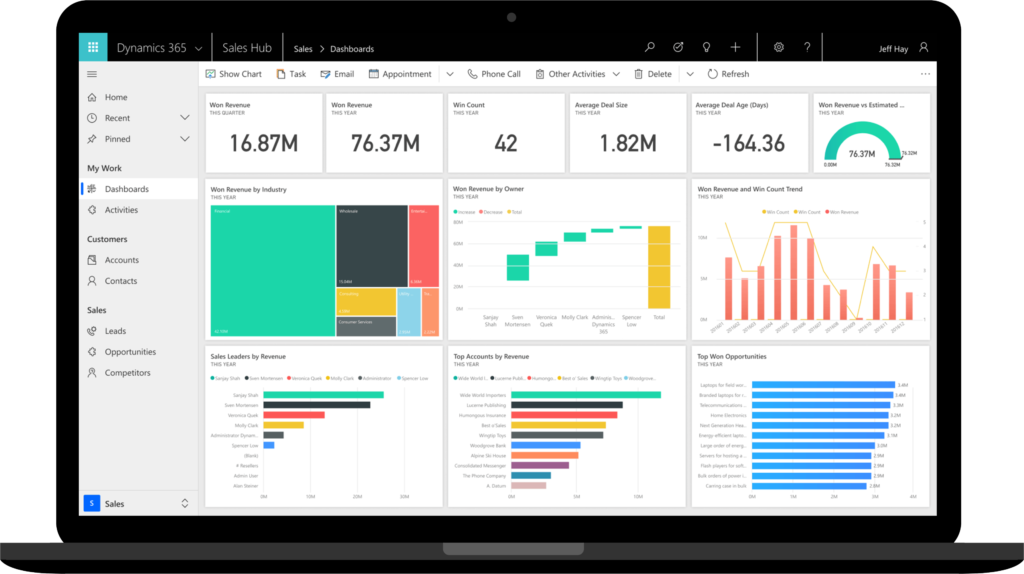Click the Win Count 42 value
The width and height of the screenshot is (1024, 574).
pos(506,143)
